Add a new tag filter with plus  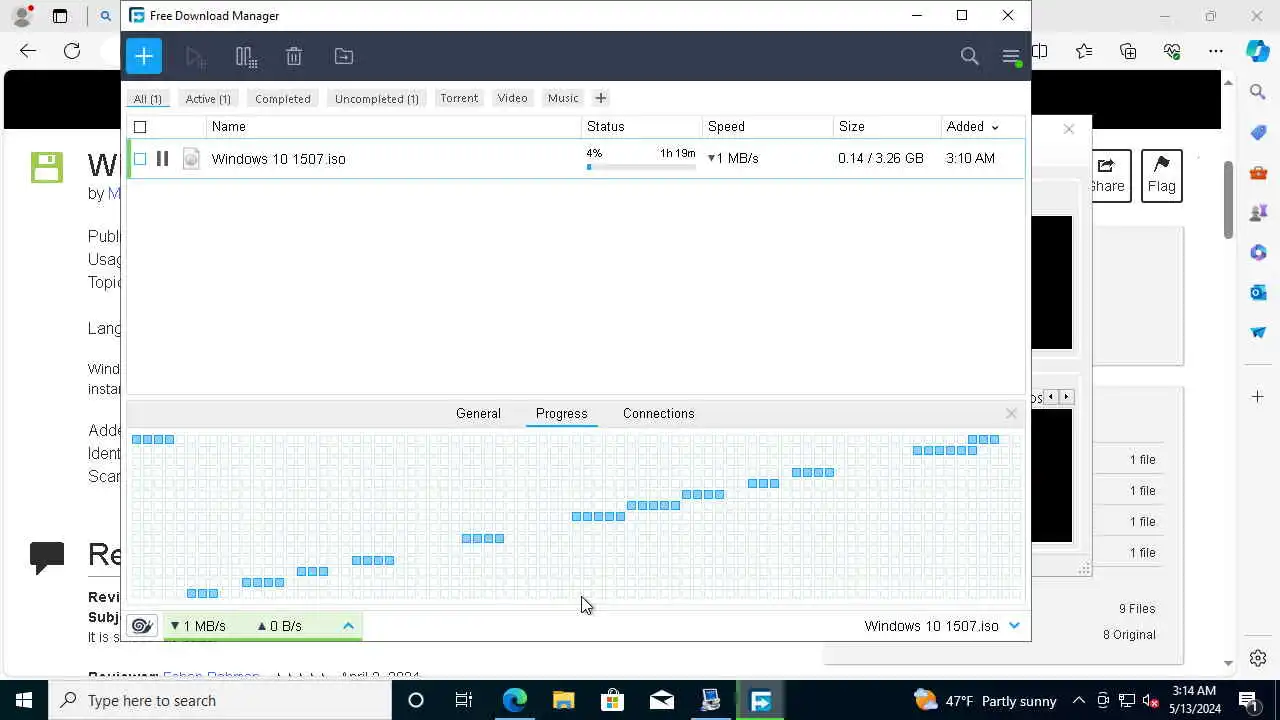(x=600, y=98)
